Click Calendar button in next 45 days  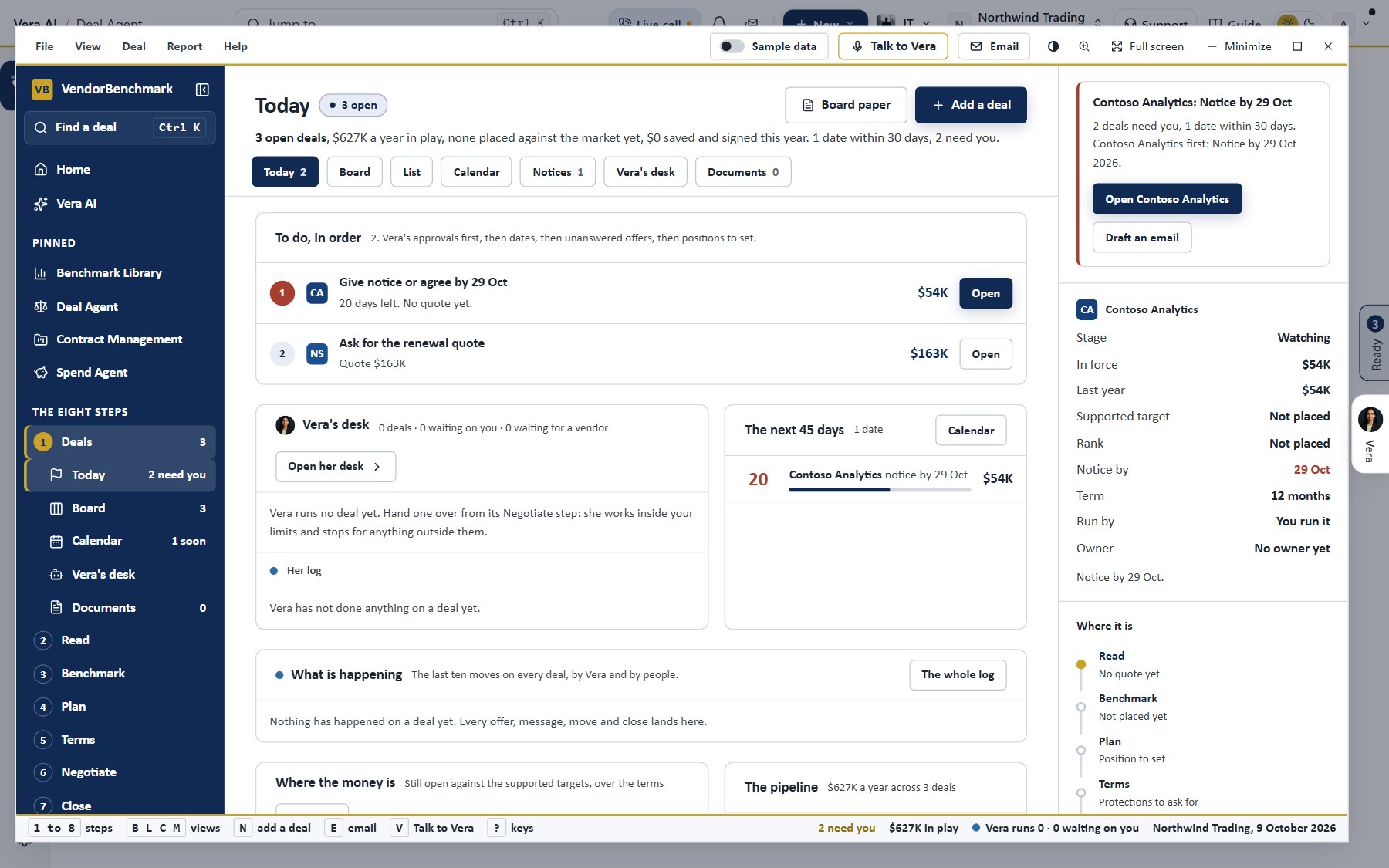tap(971, 431)
